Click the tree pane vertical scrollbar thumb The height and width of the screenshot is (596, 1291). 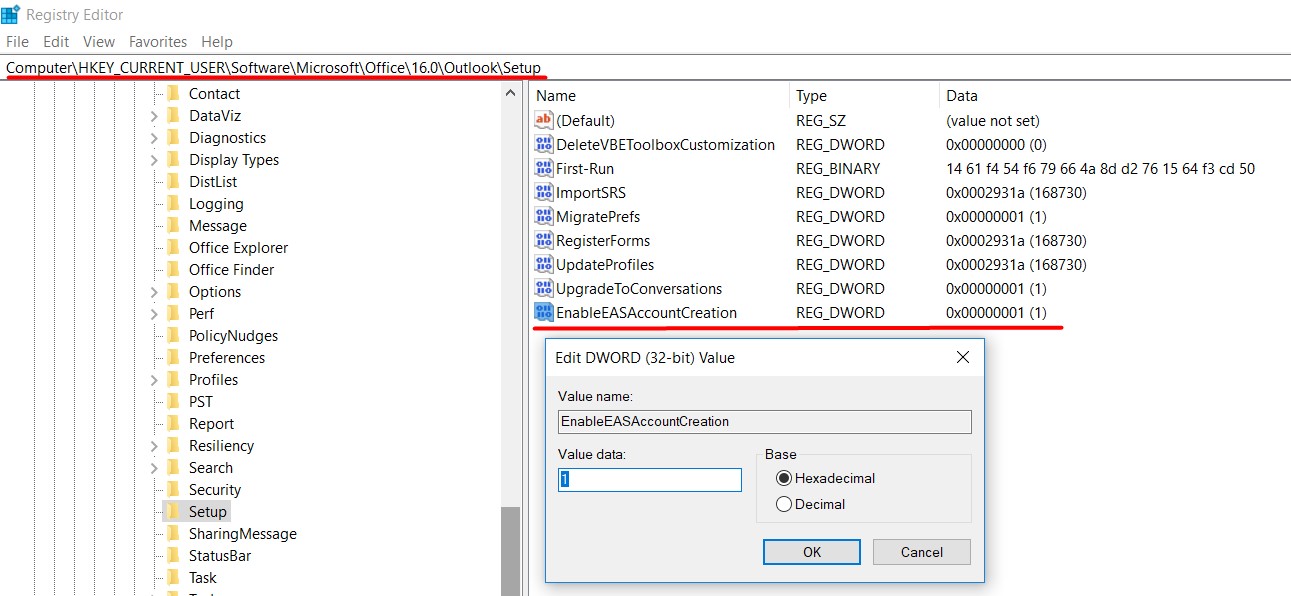coord(511,550)
